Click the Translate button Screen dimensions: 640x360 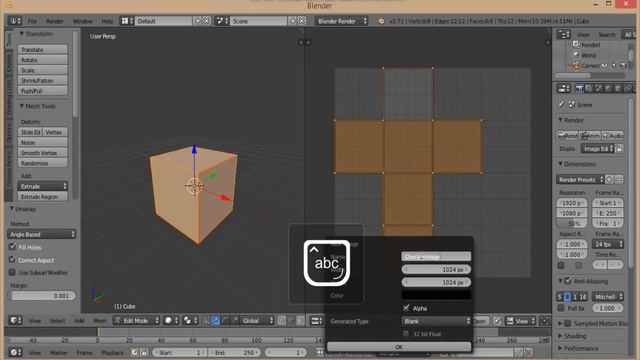point(42,49)
